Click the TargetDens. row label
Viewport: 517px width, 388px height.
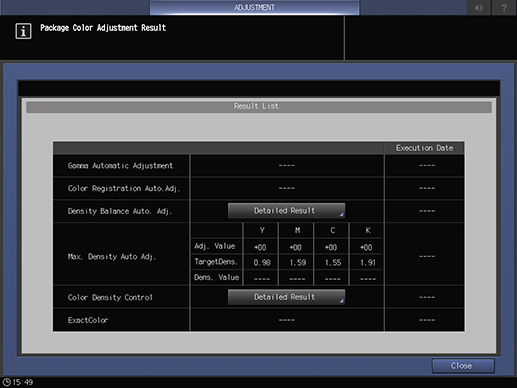[216, 262]
